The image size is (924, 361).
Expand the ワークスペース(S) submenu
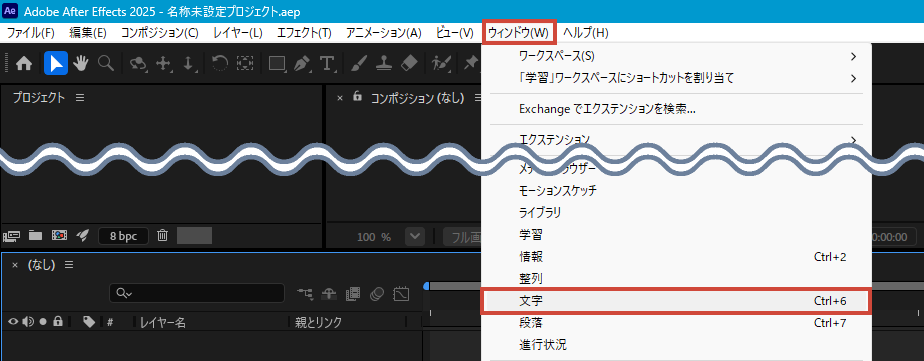pos(676,57)
